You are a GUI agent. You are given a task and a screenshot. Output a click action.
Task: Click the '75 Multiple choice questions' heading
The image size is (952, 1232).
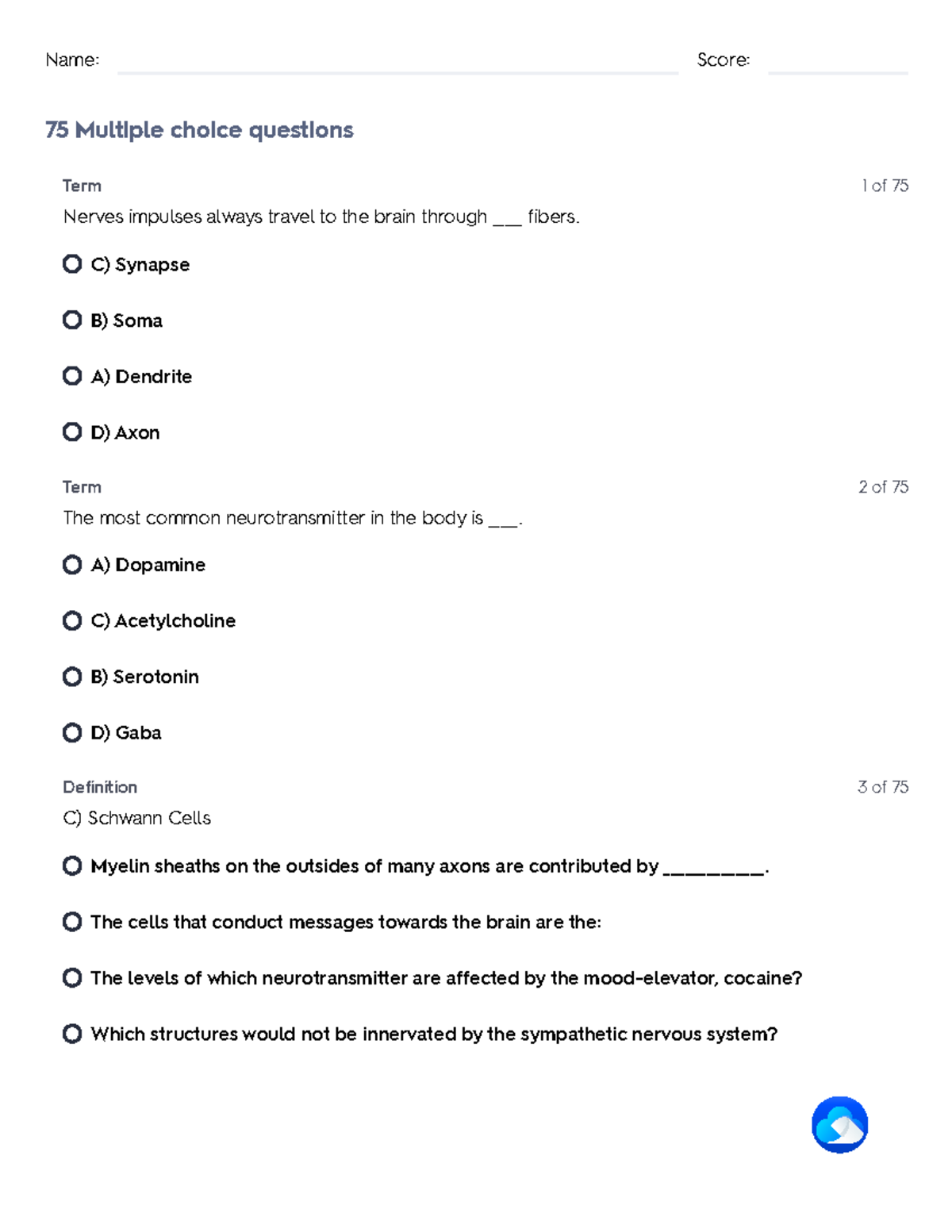coord(199,130)
